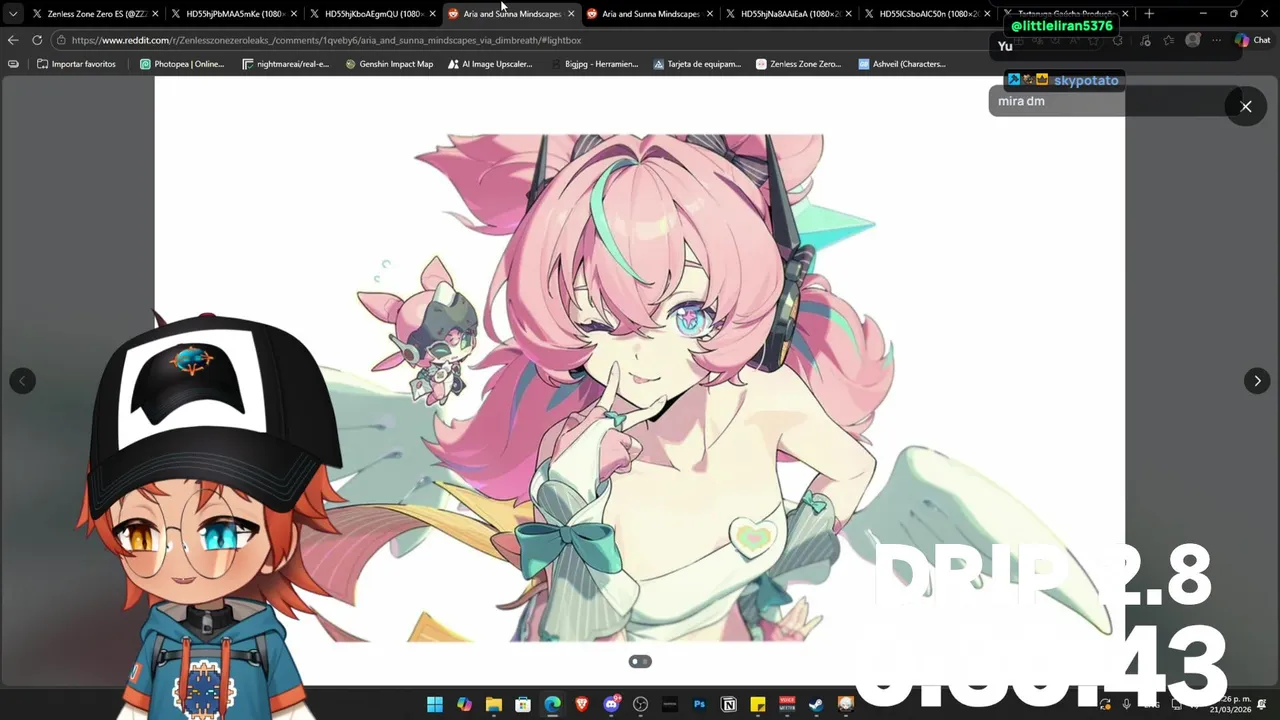Viewport: 1280px width, 720px height.
Task: Close the Zenless Zone Zero ES tab
Action: click(155, 14)
